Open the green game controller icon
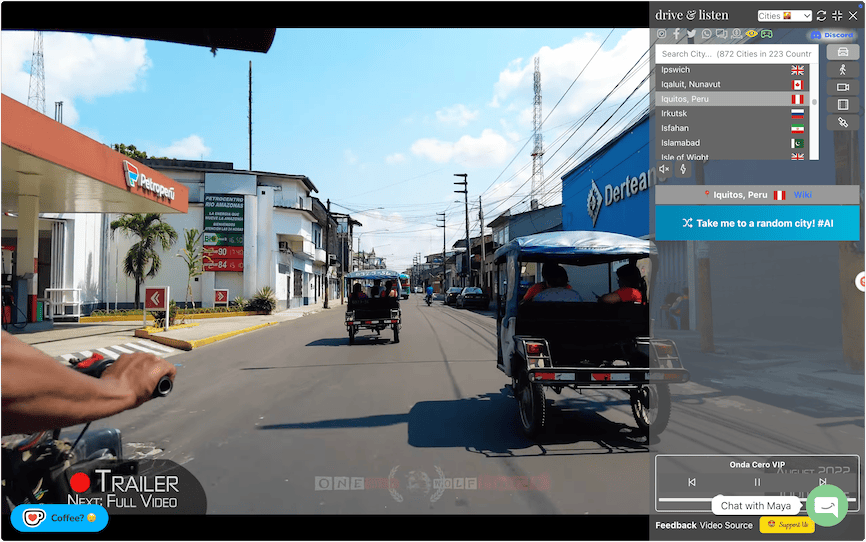Screen dimensions: 866x542 [x=767, y=34]
